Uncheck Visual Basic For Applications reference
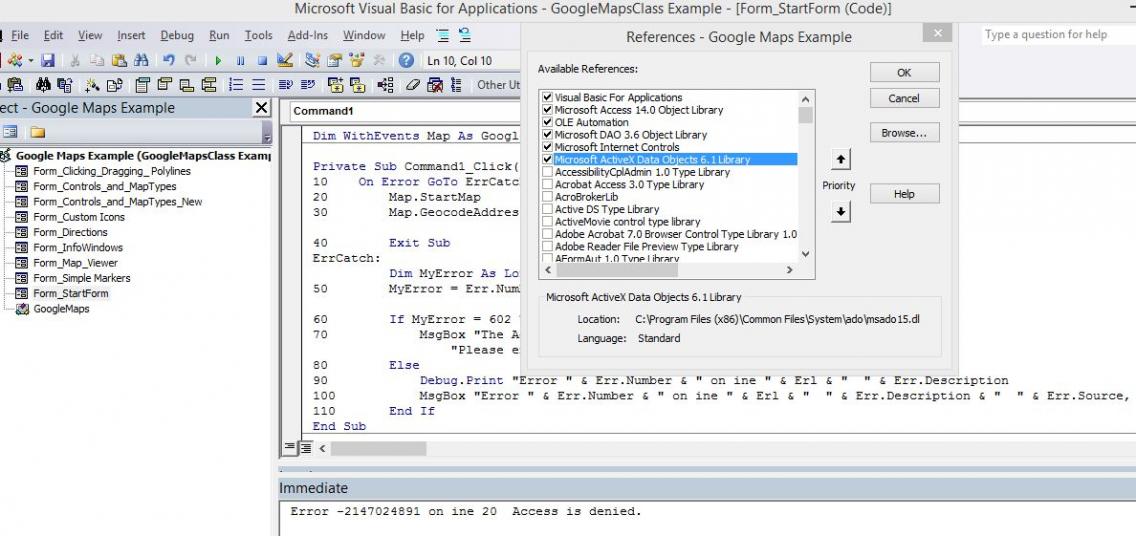 point(548,97)
